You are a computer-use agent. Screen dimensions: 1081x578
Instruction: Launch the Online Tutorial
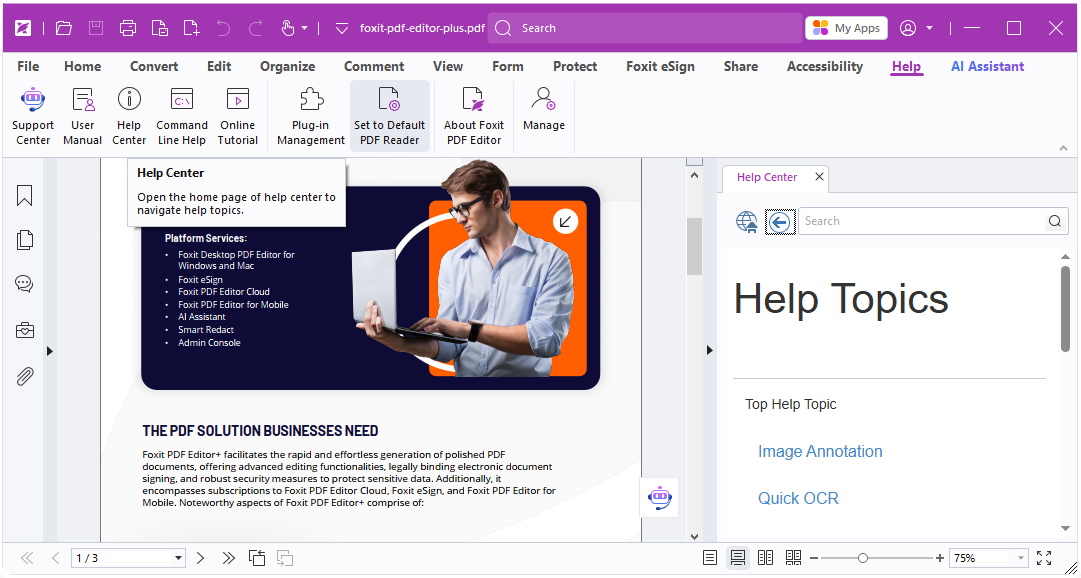(237, 116)
